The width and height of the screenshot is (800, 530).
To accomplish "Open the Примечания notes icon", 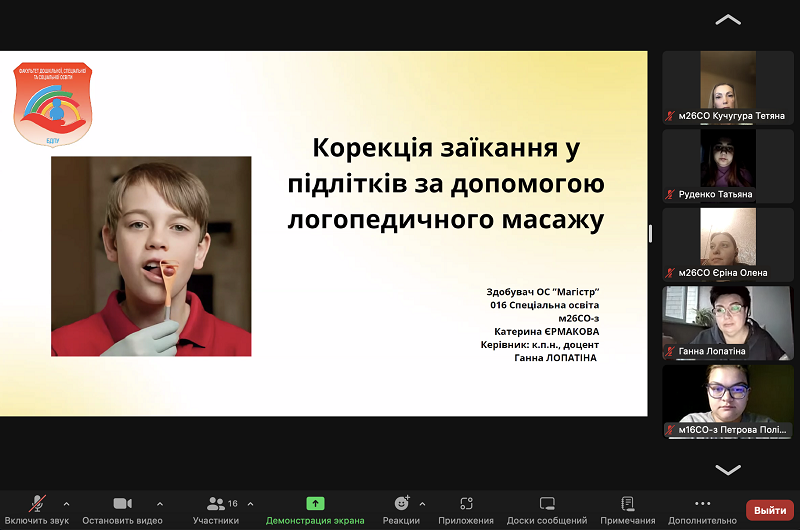I will (x=628, y=504).
